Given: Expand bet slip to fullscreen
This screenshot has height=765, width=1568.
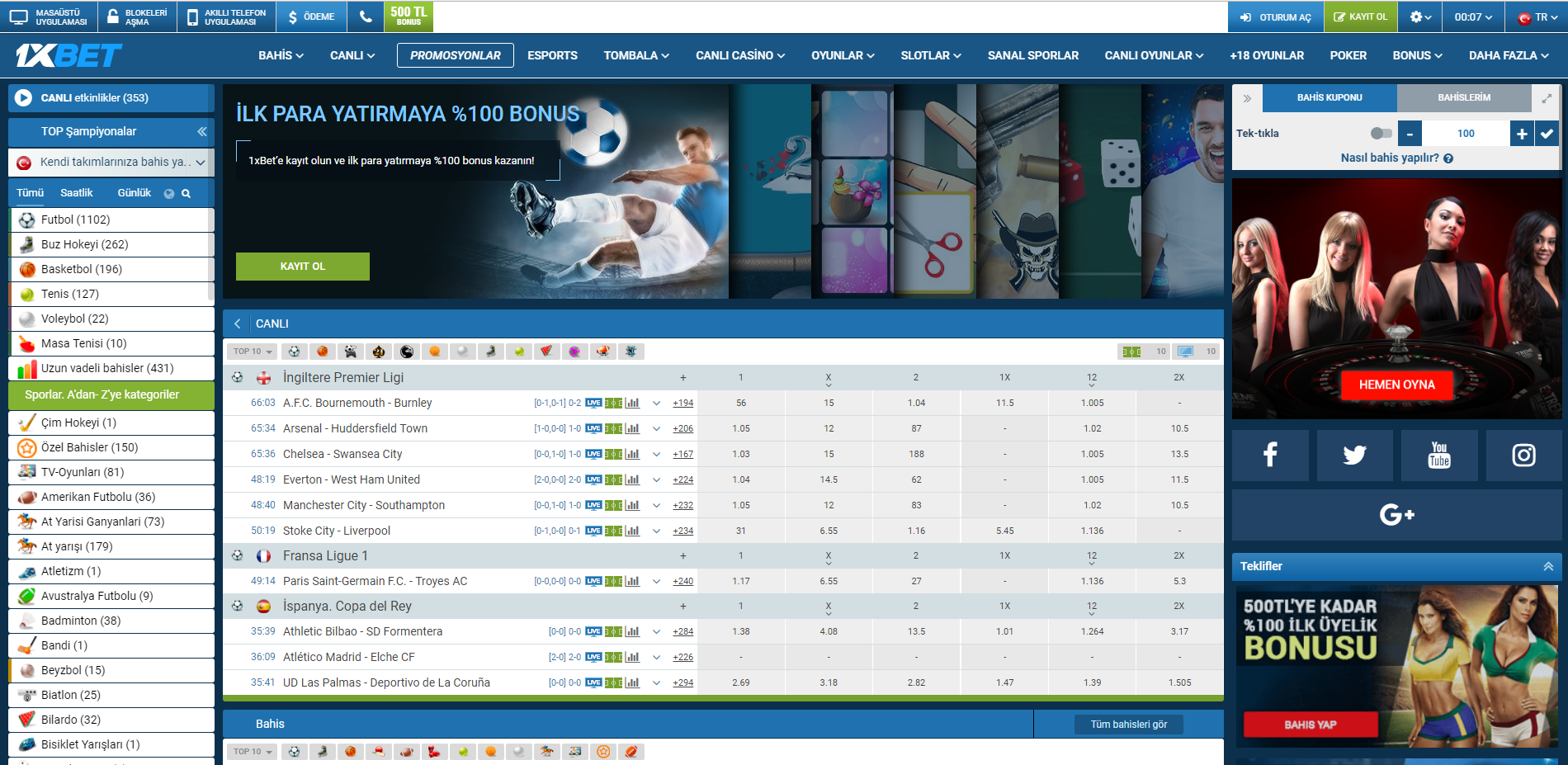Looking at the screenshot, I should click(x=1547, y=98).
